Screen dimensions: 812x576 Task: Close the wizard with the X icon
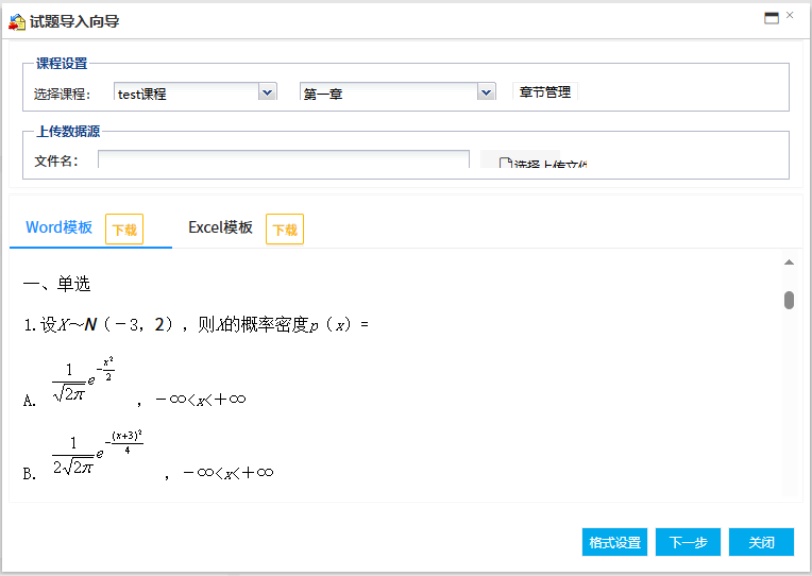(x=792, y=18)
